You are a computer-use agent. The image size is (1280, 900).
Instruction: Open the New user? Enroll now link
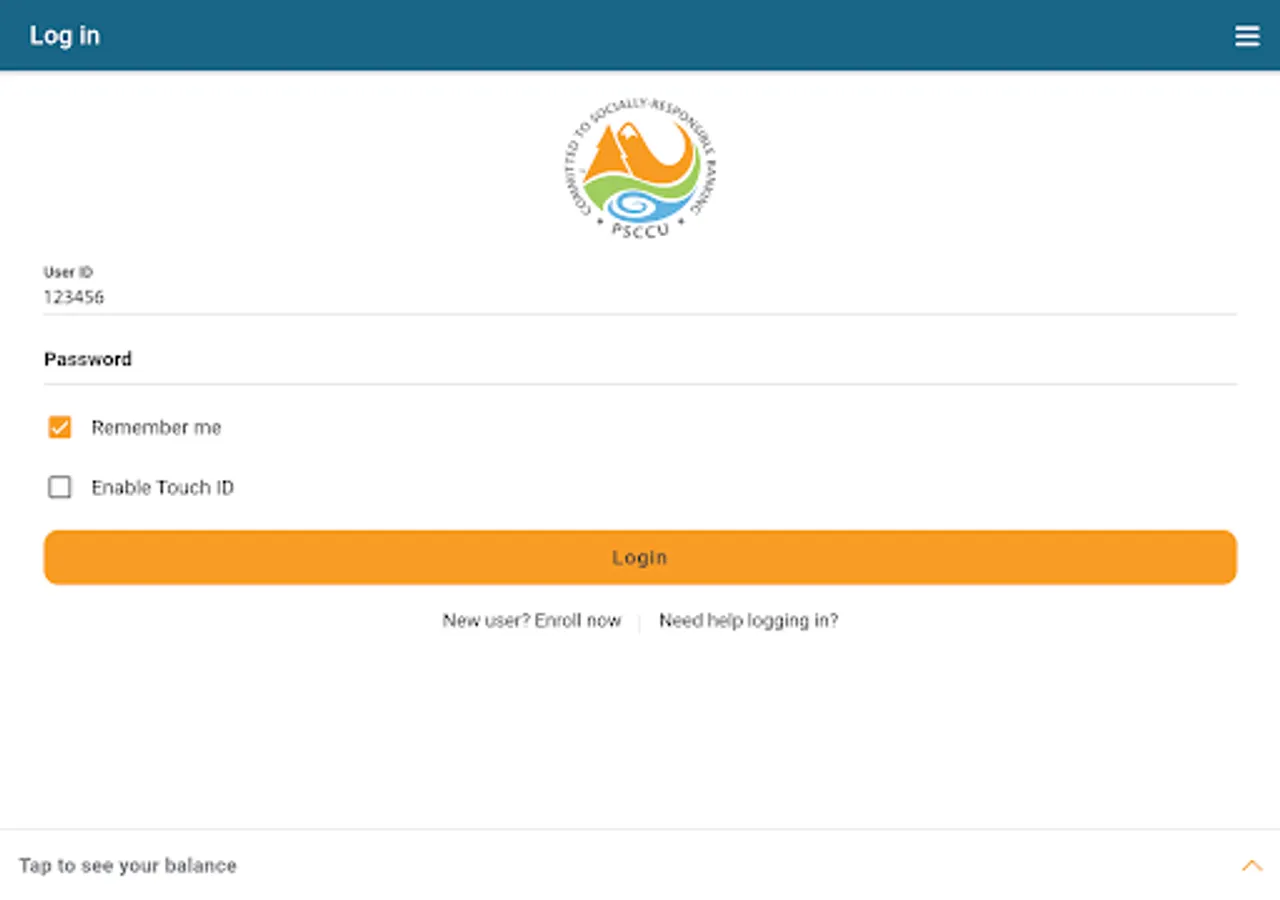[532, 620]
